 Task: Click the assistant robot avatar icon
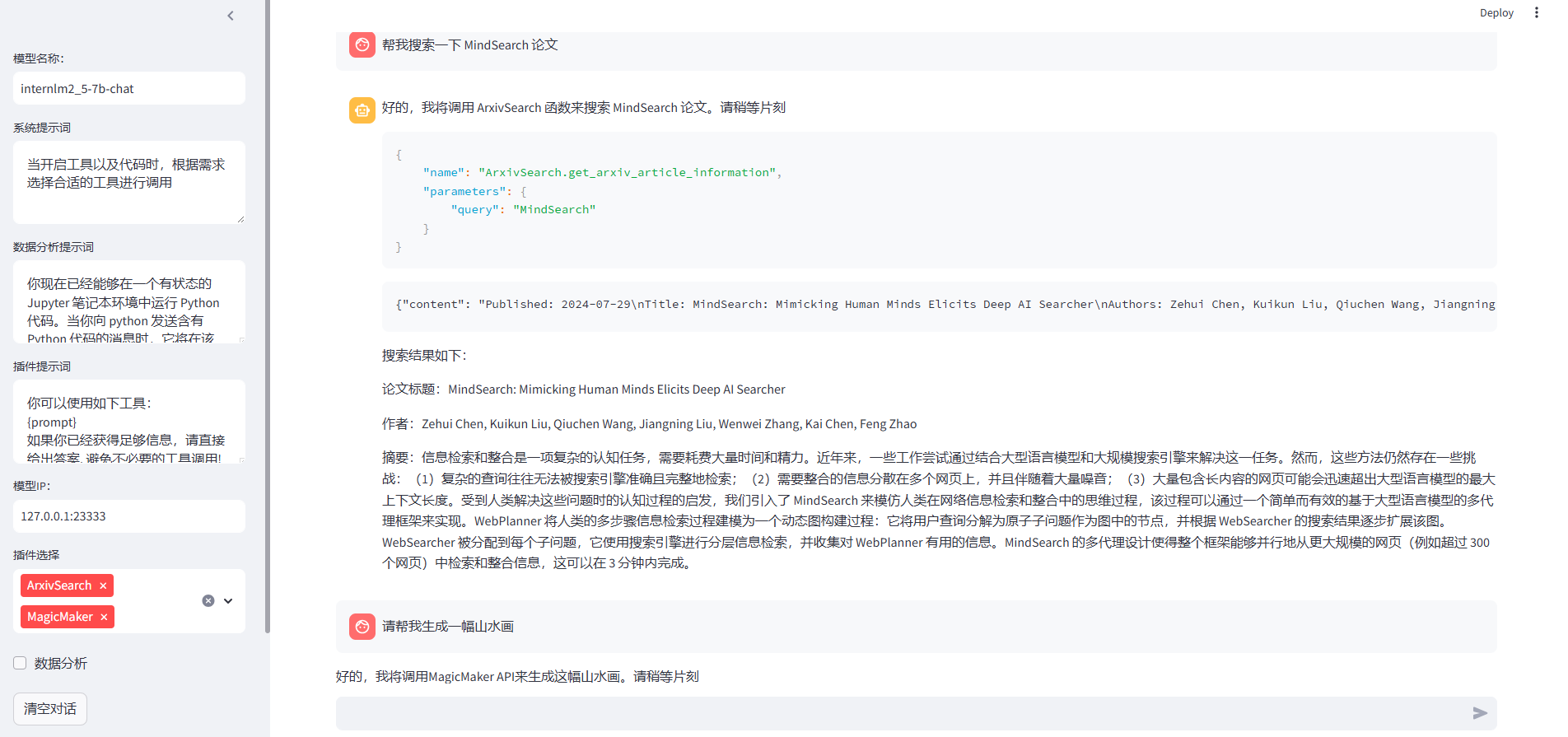(x=362, y=110)
